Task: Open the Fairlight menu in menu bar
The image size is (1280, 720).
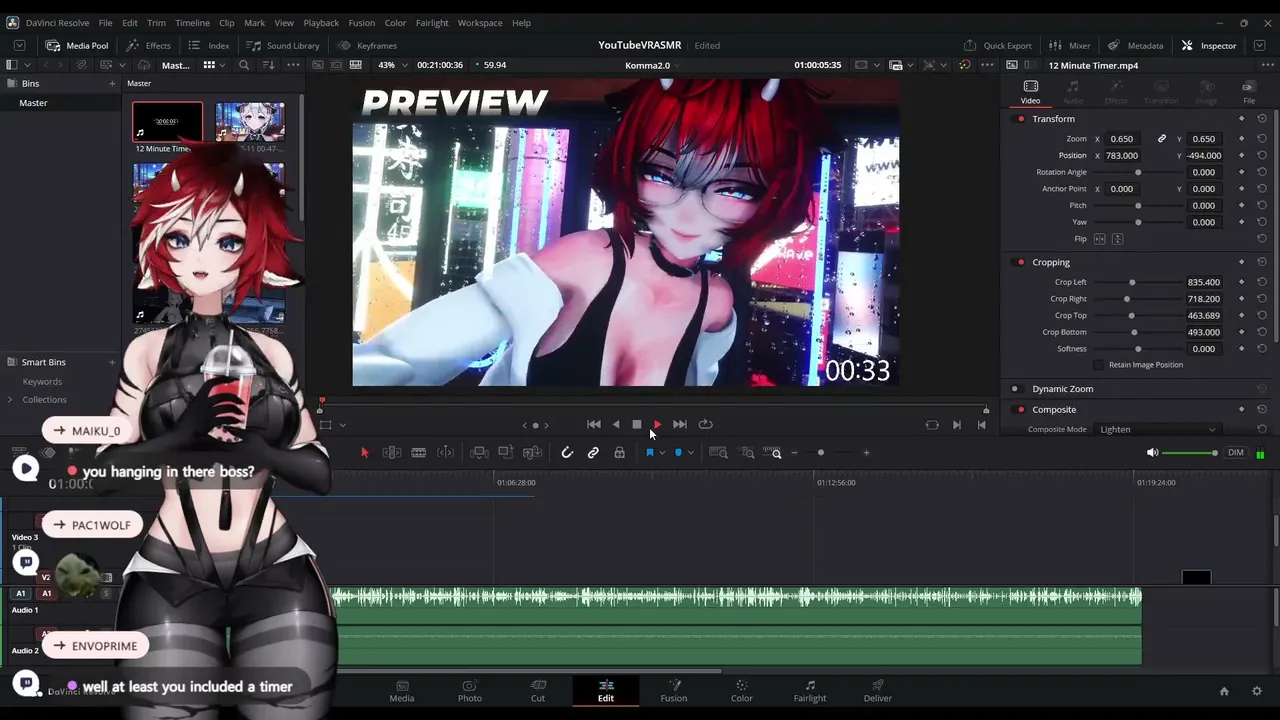Action: pyautogui.click(x=432, y=22)
